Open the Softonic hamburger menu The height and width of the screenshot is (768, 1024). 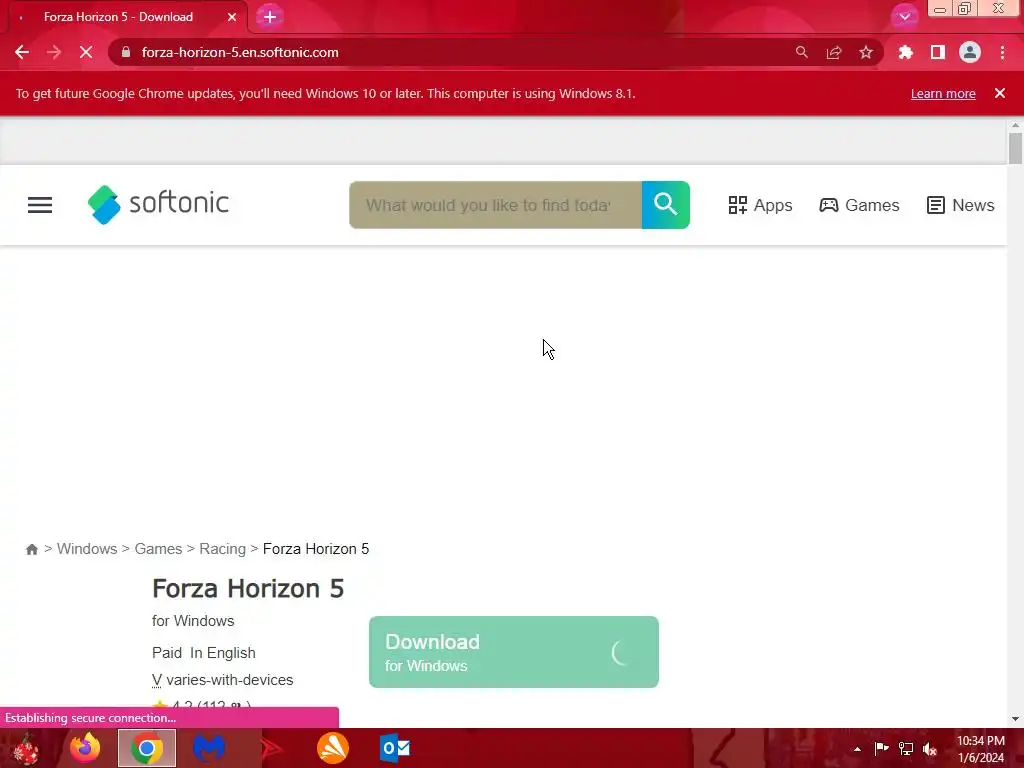(x=40, y=205)
